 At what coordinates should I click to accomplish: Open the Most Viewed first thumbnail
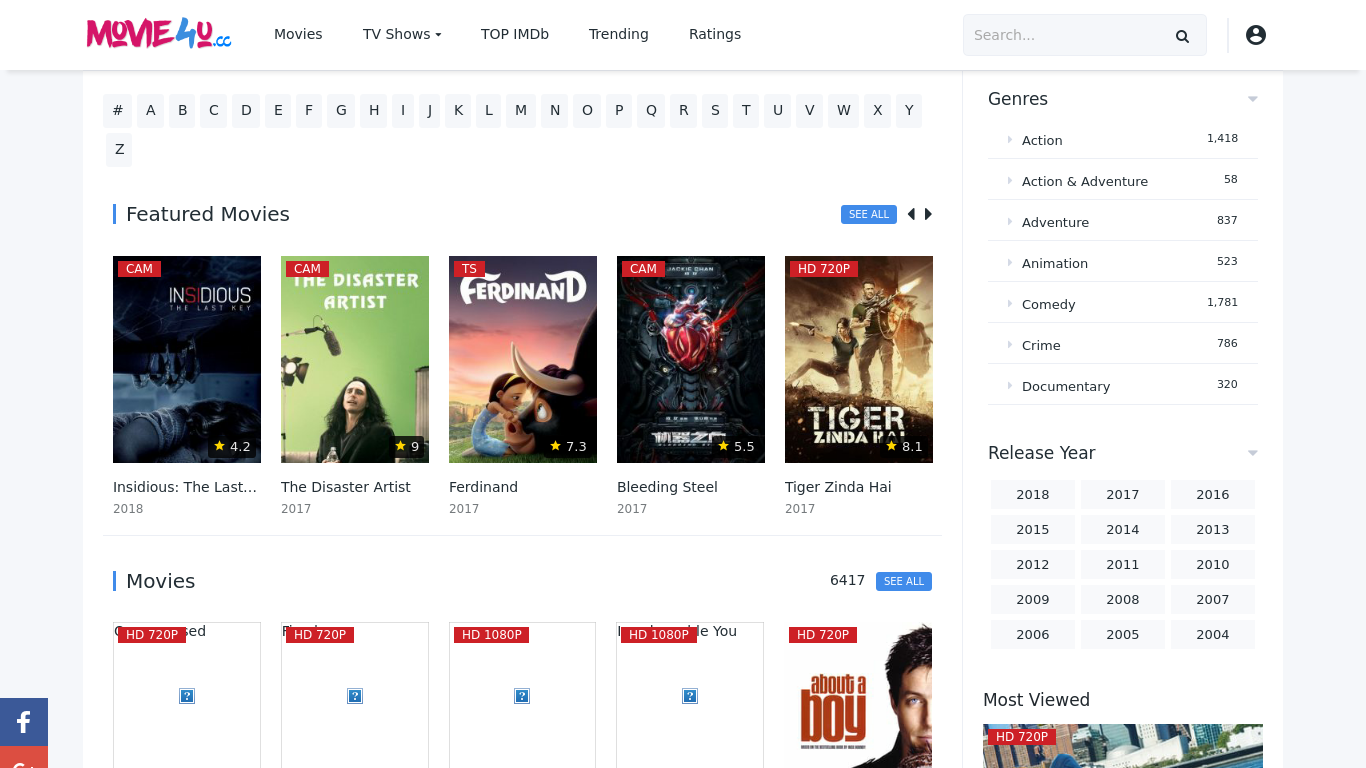point(1123,746)
